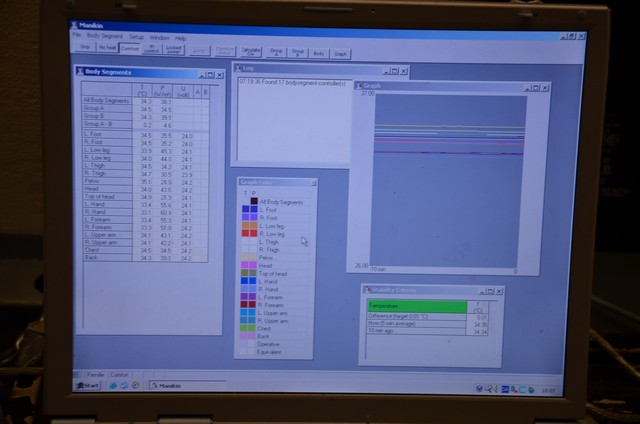This screenshot has width=640, height=424.
Task: Click the Head color swatch
Action: [x=247, y=265]
